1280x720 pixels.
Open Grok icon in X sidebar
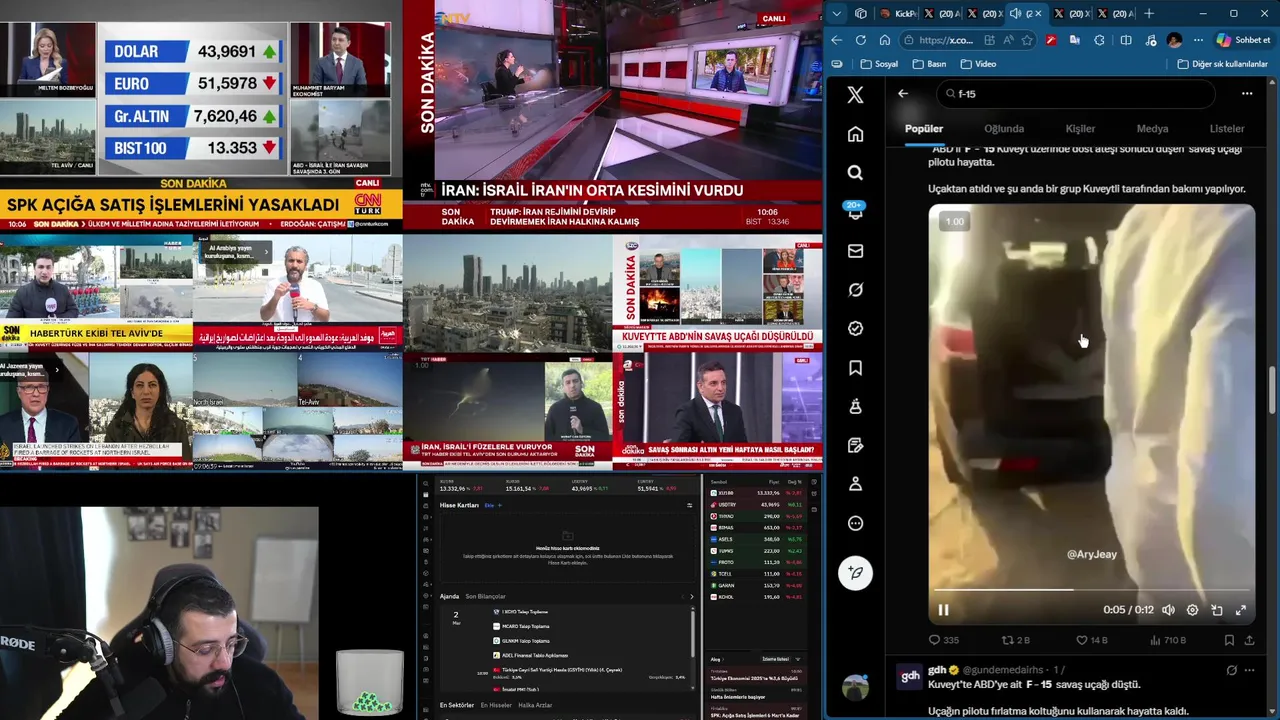[x=855, y=290]
